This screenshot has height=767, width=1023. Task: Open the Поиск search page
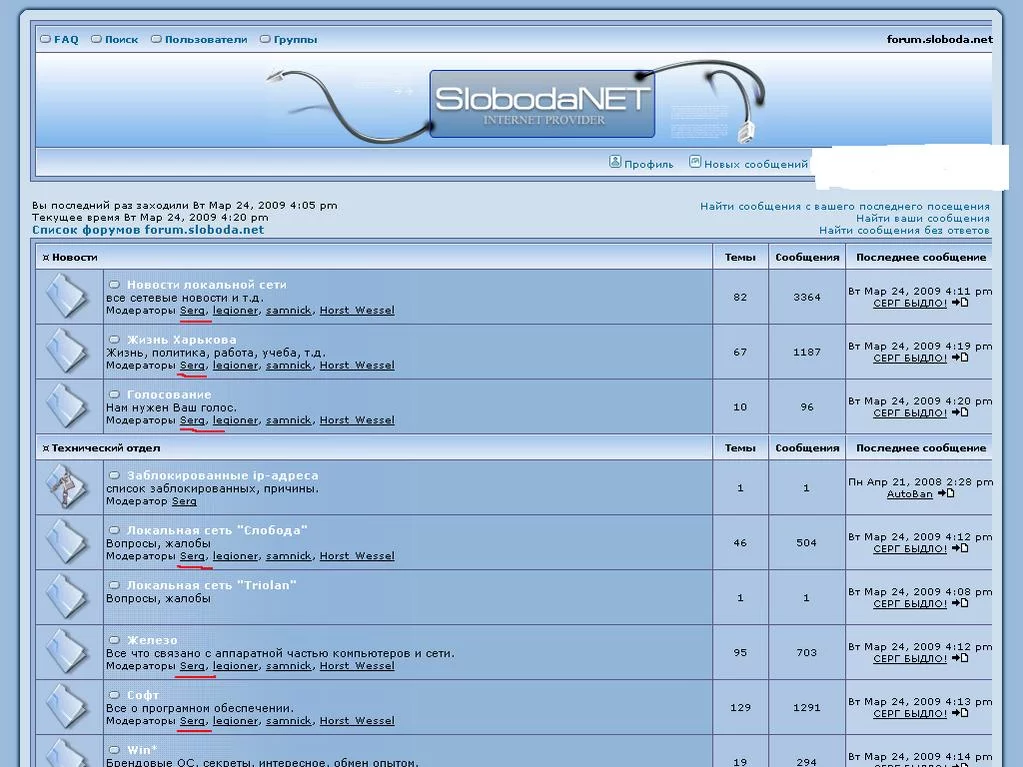[121, 40]
